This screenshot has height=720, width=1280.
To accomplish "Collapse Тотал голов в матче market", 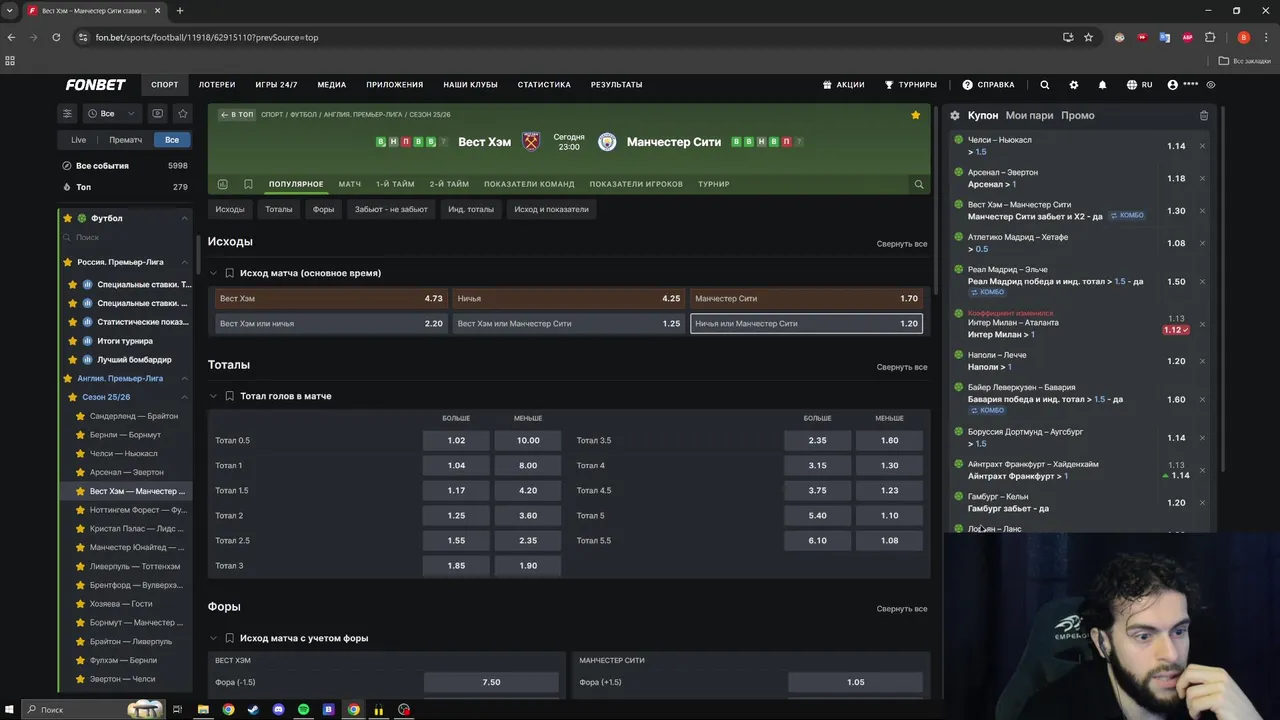I will coord(213,396).
